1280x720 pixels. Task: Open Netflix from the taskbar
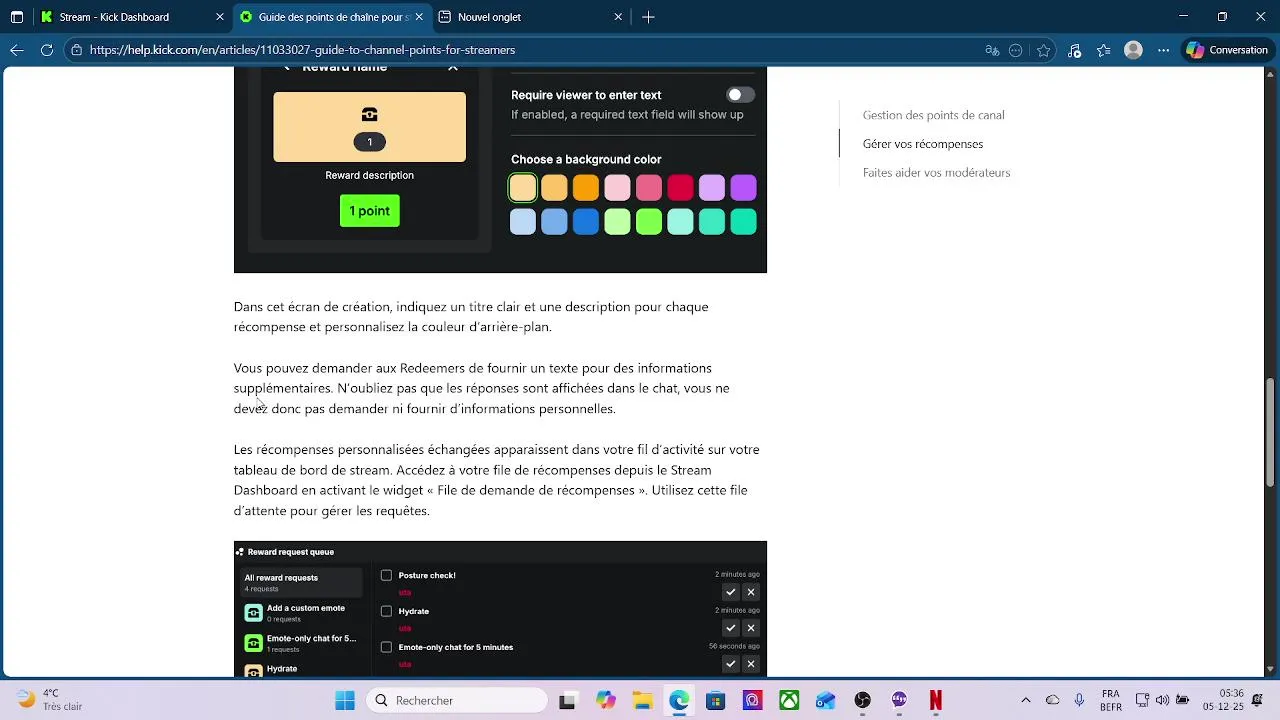tap(936, 701)
